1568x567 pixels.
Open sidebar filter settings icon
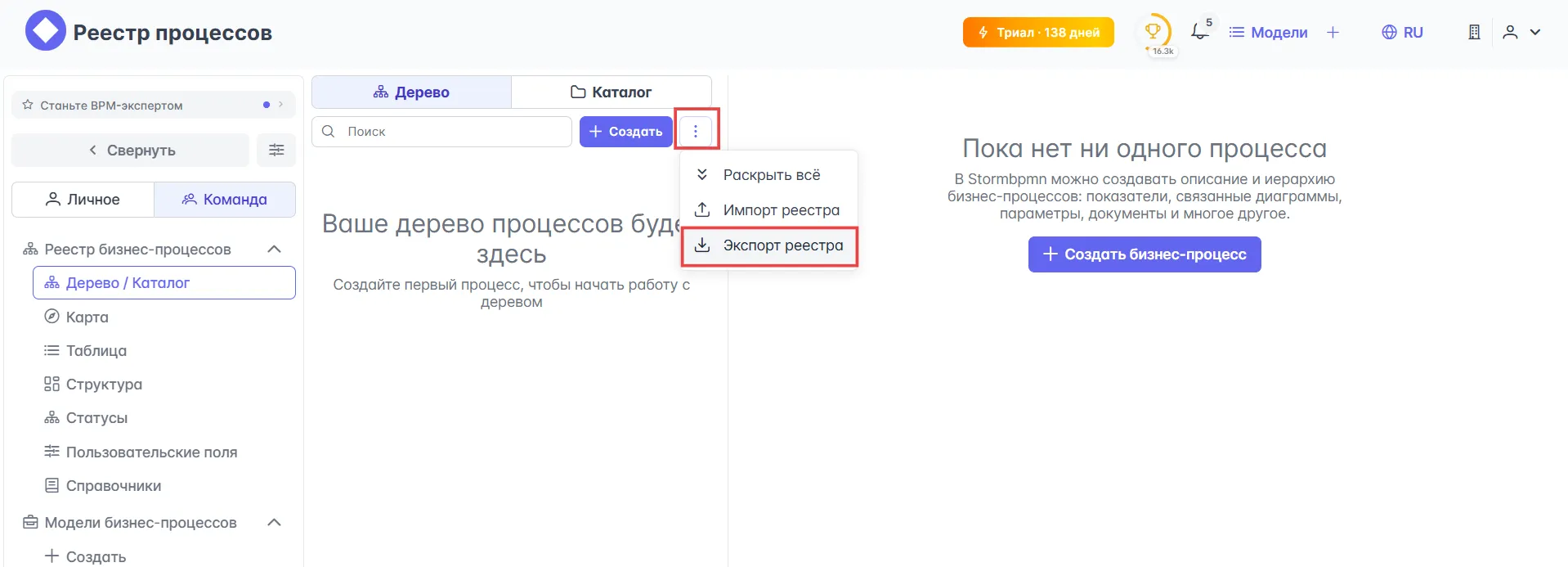(x=276, y=150)
